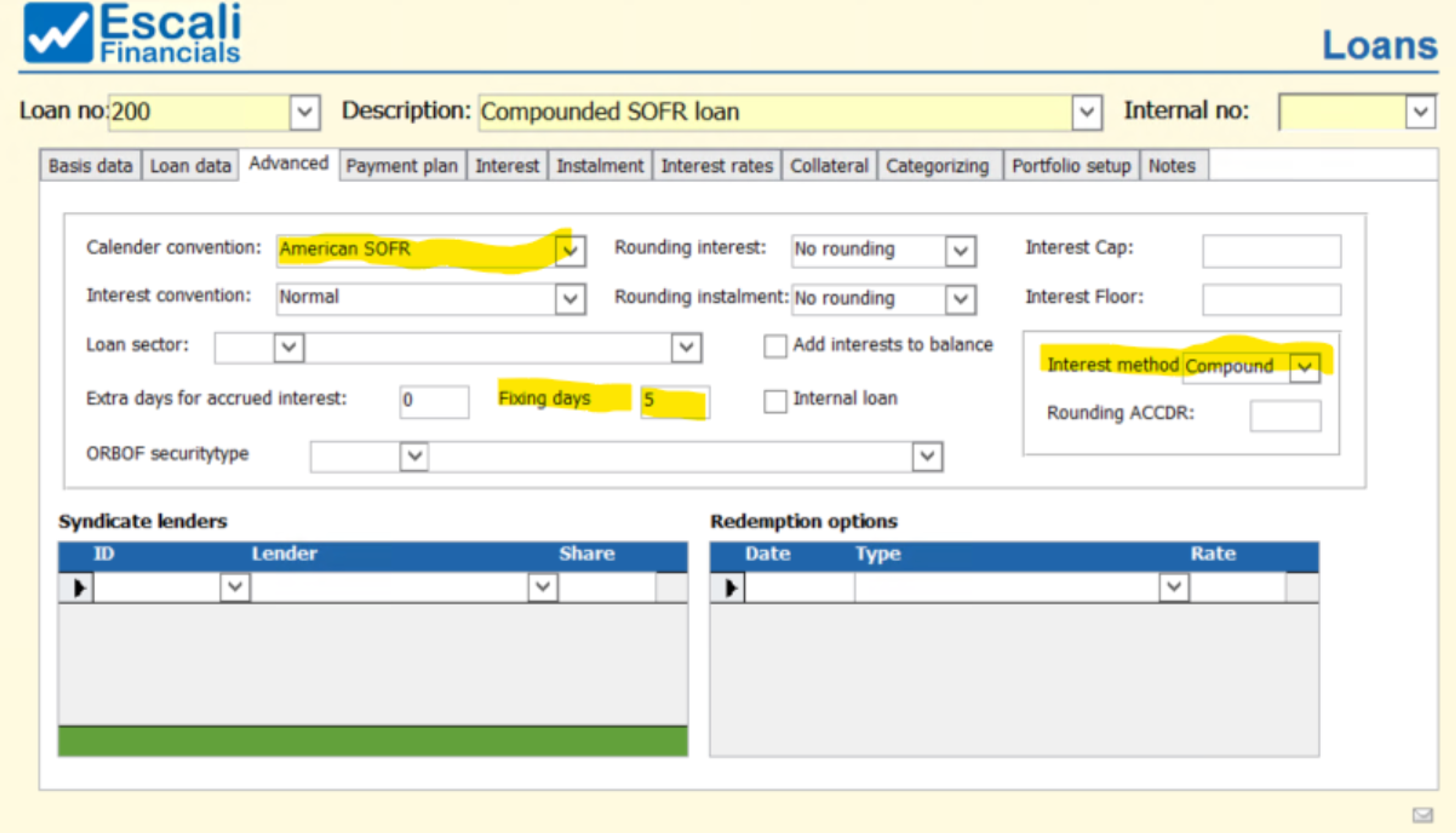Viewport: 1456px width, 833px height.
Task: Click Syndicate lenders row selector arrow
Action: coord(78,587)
